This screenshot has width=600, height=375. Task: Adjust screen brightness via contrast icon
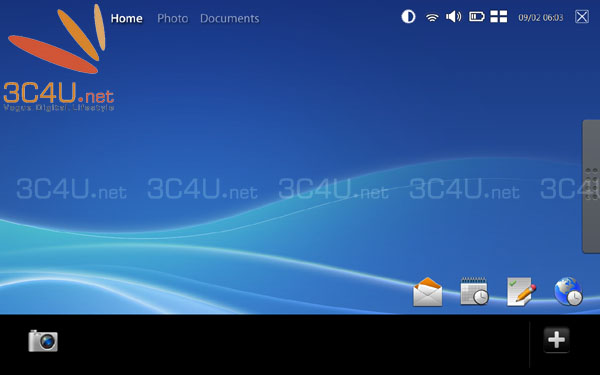point(408,17)
